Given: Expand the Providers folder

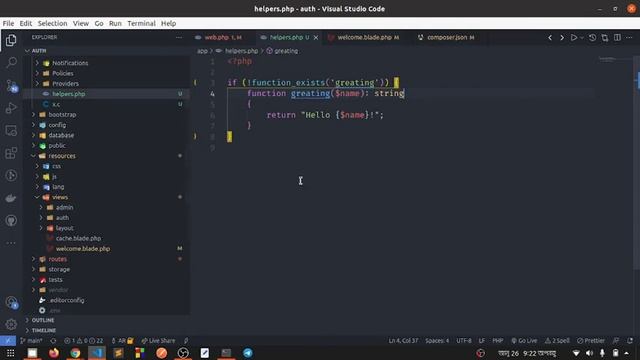Looking at the screenshot, I should click(x=65, y=84).
